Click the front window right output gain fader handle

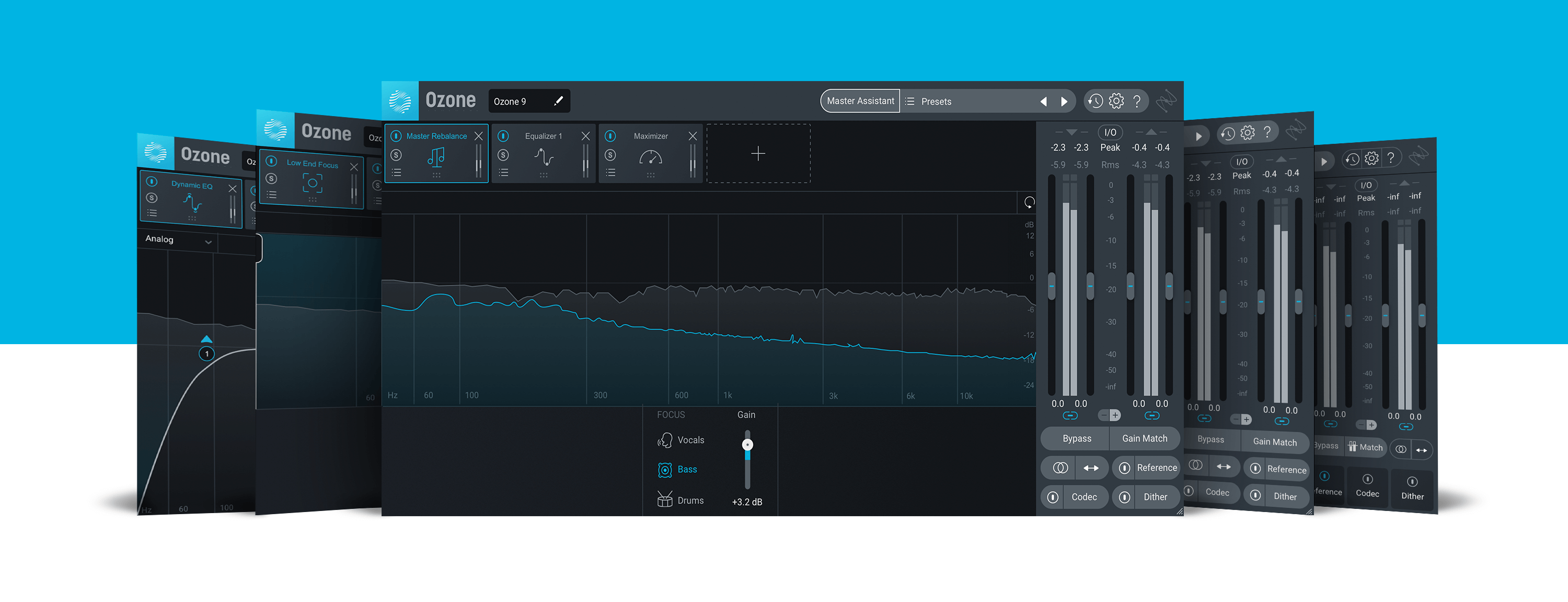point(1169,286)
